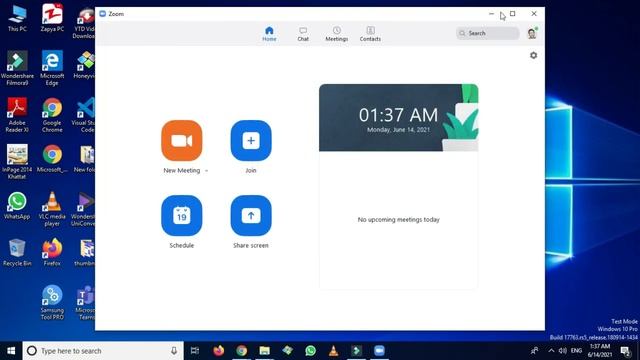This screenshot has width=640, height=360.
Task: Open Zoom settings gear
Action: (x=533, y=55)
